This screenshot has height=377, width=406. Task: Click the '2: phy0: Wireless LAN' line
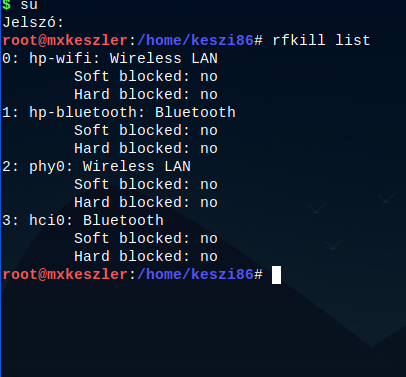pos(97,167)
